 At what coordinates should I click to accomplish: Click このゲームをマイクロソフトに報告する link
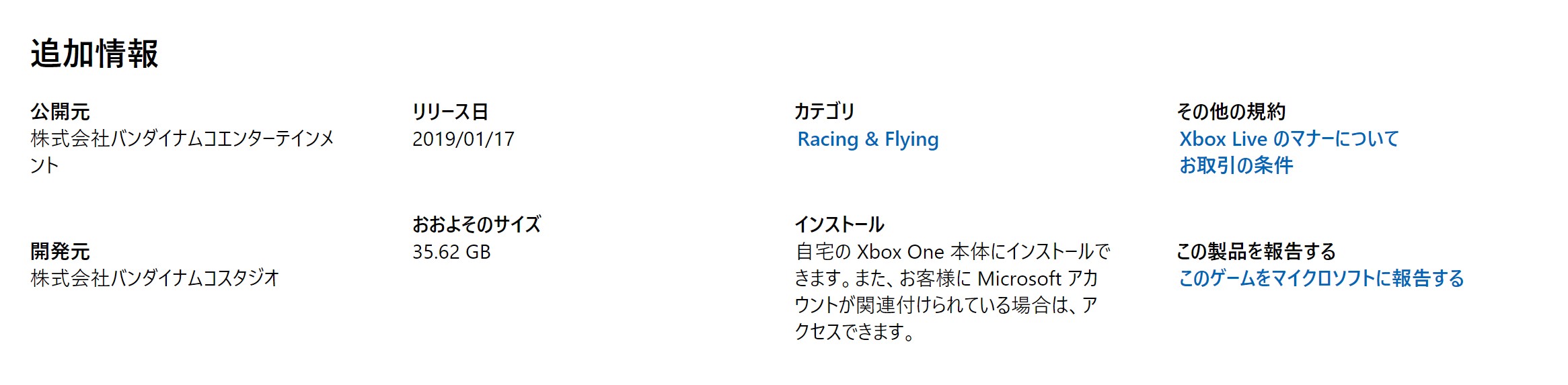tap(1321, 278)
